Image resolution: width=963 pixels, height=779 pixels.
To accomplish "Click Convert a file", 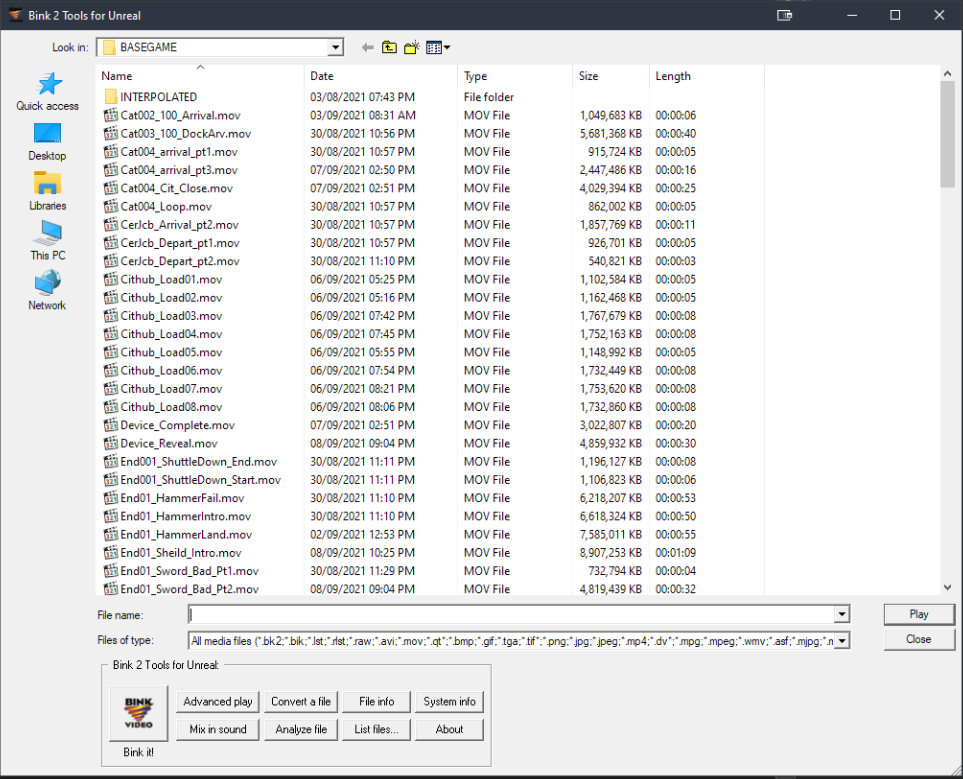I will coord(301,702).
